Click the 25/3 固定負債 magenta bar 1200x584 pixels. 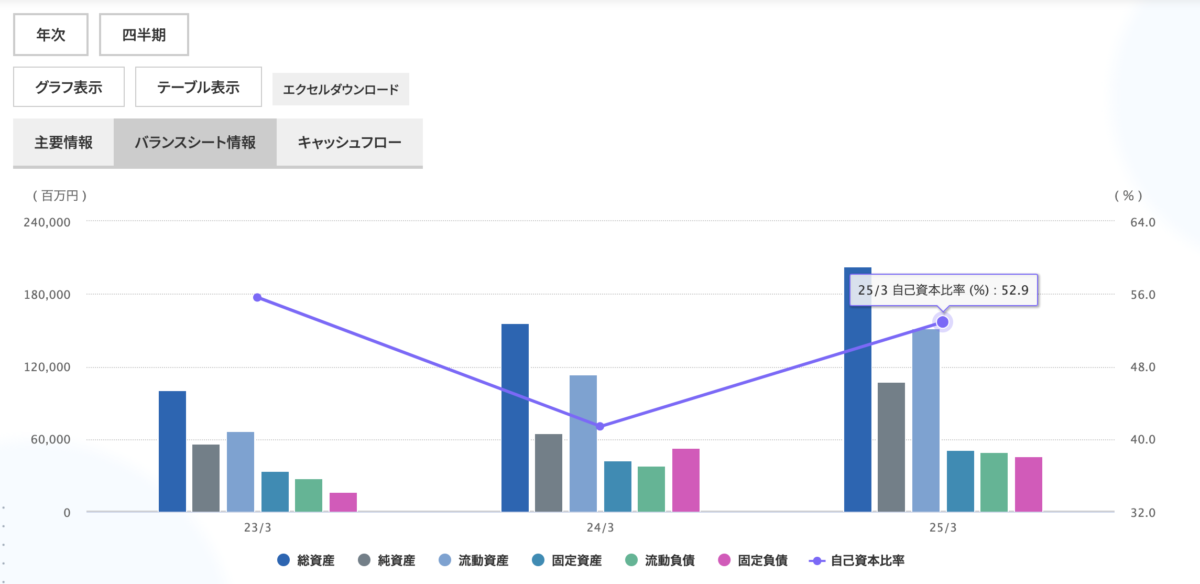[x=1029, y=484]
